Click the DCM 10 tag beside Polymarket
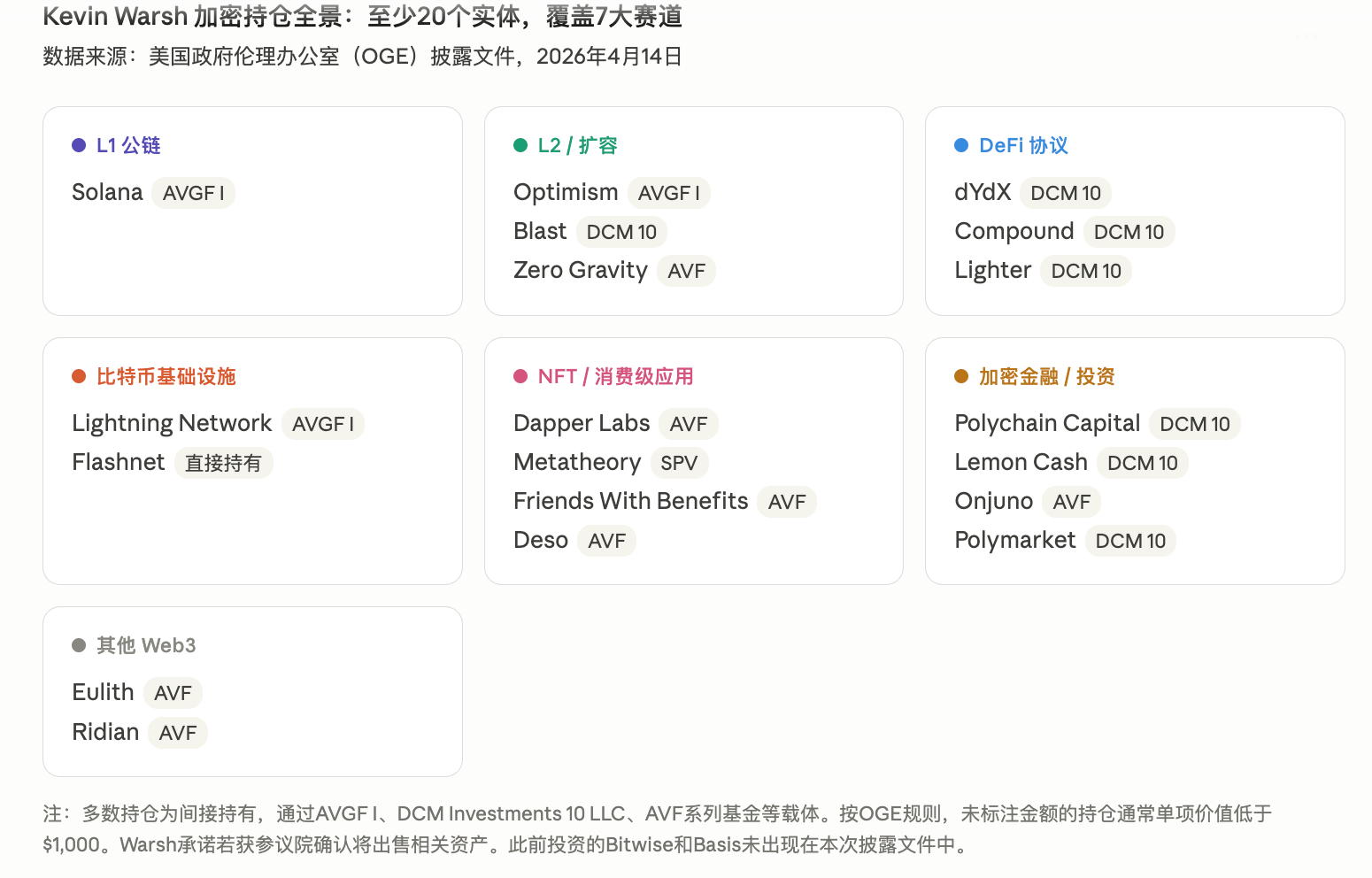Viewport: 1372px width, 878px height. coord(1130,541)
